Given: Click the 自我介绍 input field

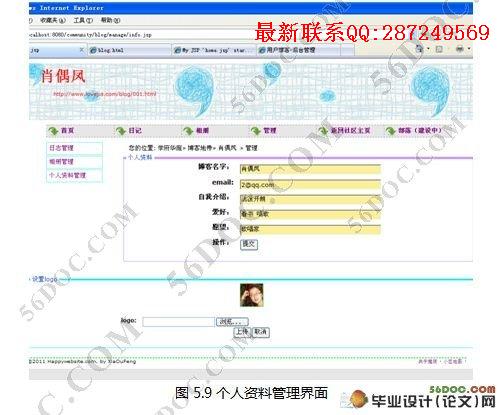Looking at the screenshot, I should click(310, 199).
